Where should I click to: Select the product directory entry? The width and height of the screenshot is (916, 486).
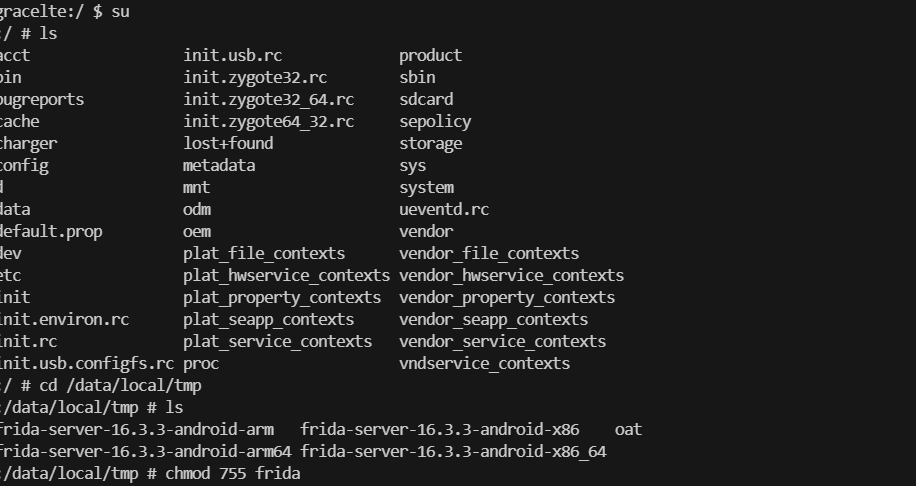[430, 55]
